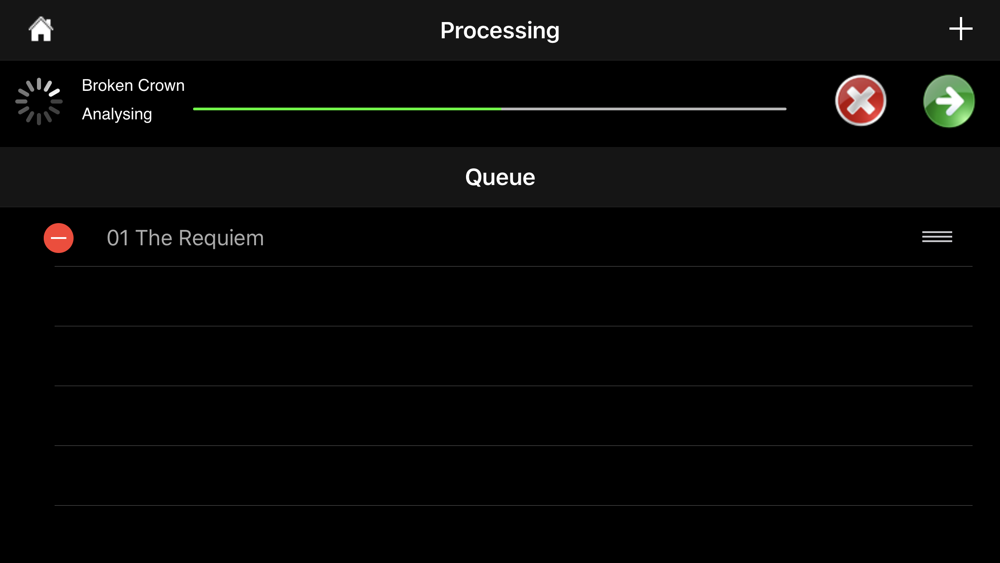Select the Broken Crown track title

[133, 85]
